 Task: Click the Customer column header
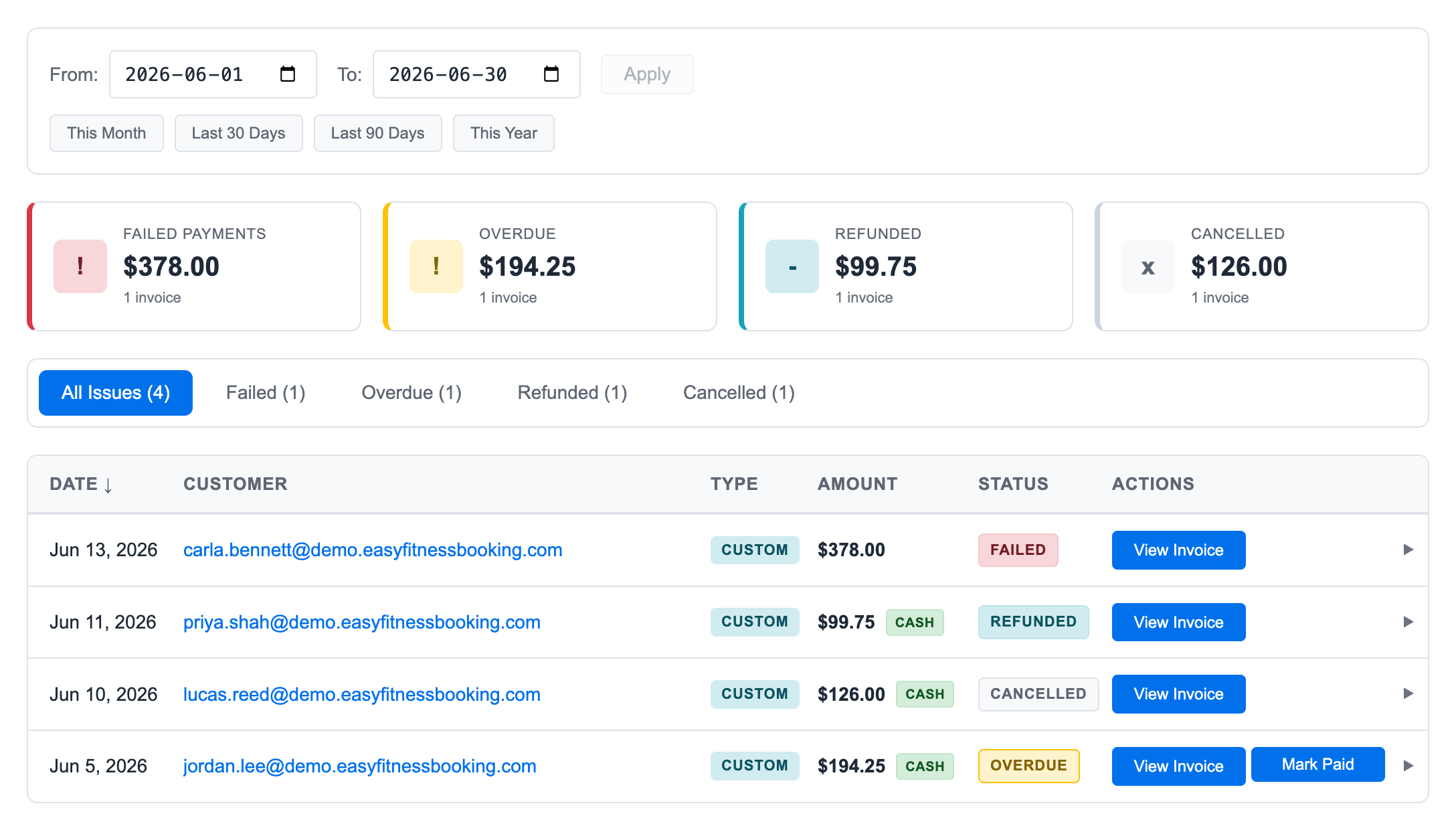(x=236, y=484)
